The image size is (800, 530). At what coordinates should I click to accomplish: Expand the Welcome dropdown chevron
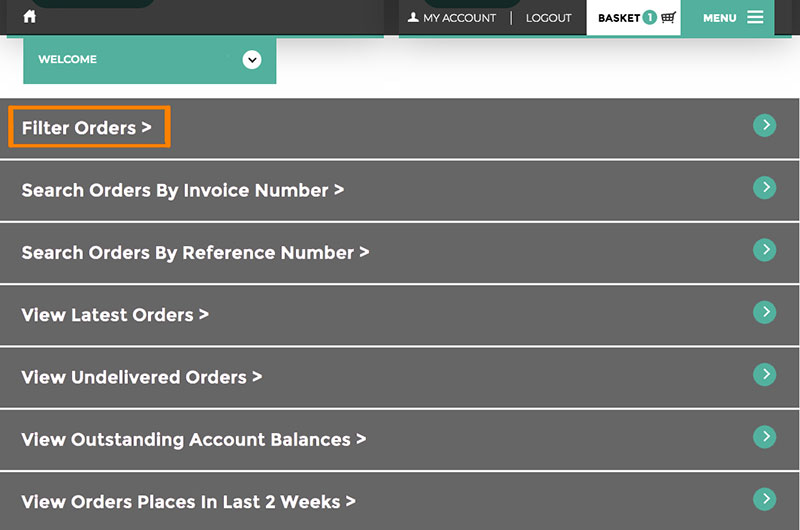coord(252,60)
